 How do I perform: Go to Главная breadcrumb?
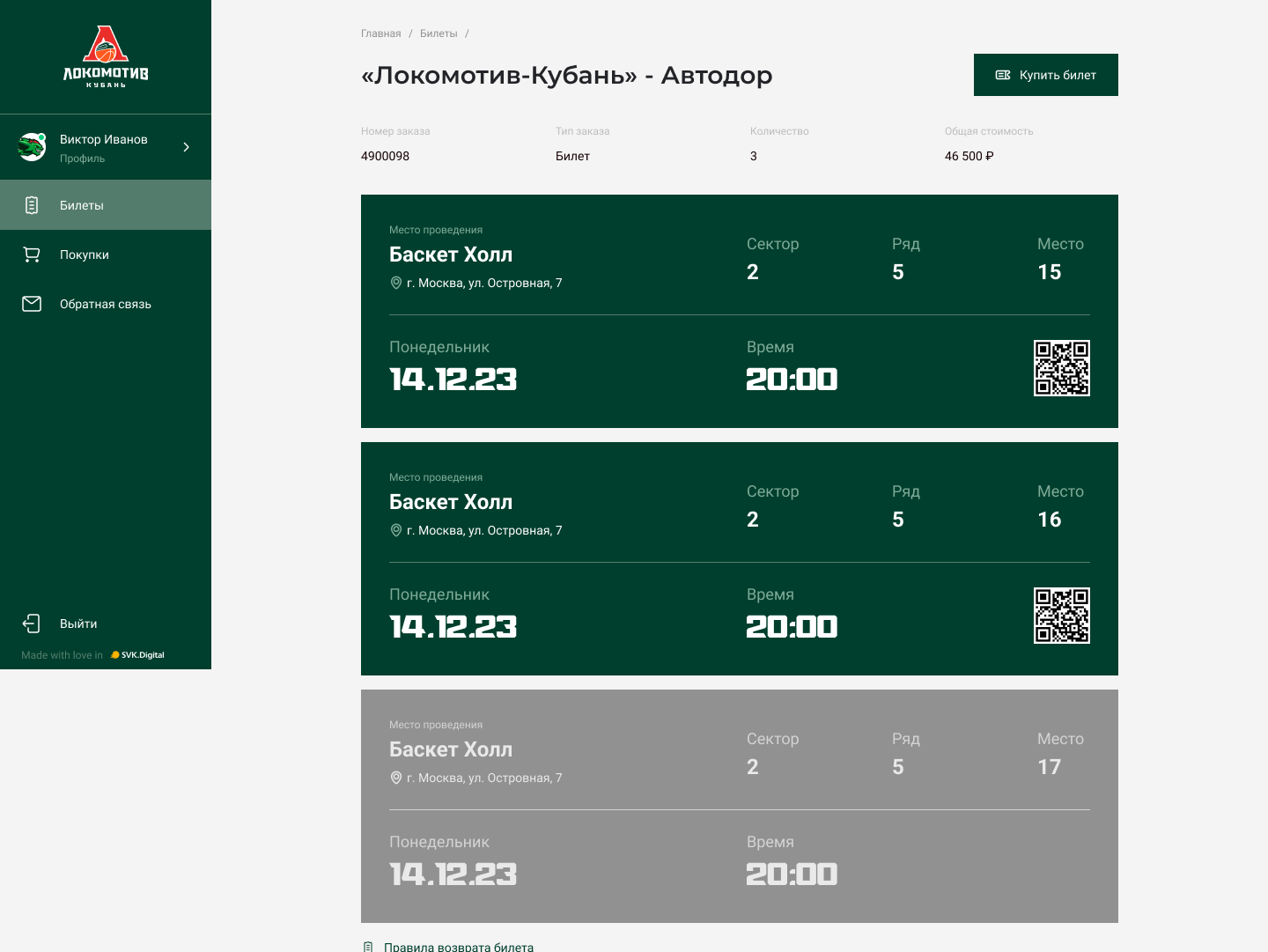pos(380,33)
